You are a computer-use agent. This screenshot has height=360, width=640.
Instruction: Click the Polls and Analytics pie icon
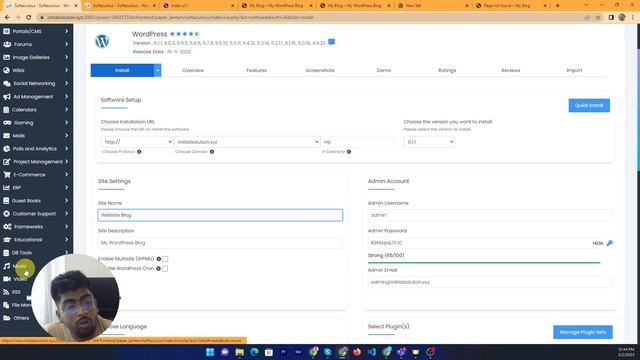click(6, 149)
